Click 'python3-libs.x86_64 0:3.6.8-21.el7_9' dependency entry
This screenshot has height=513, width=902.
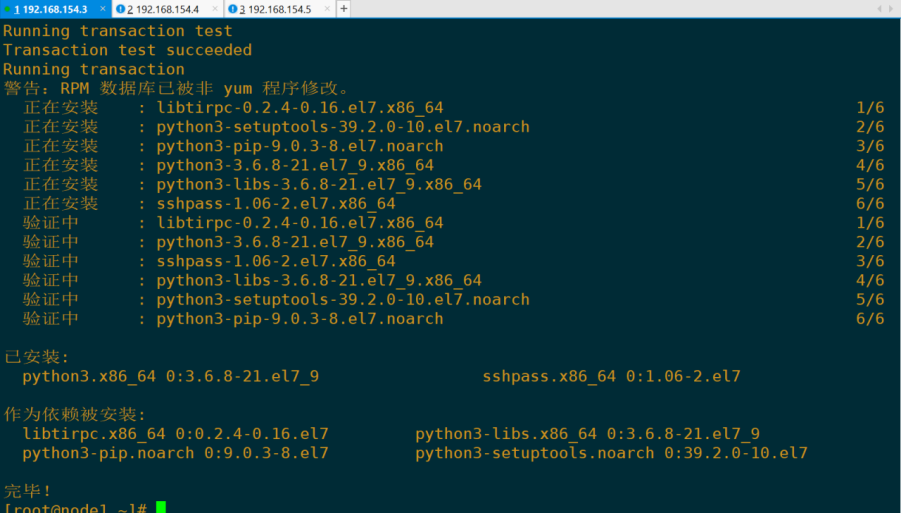(587, 434)
